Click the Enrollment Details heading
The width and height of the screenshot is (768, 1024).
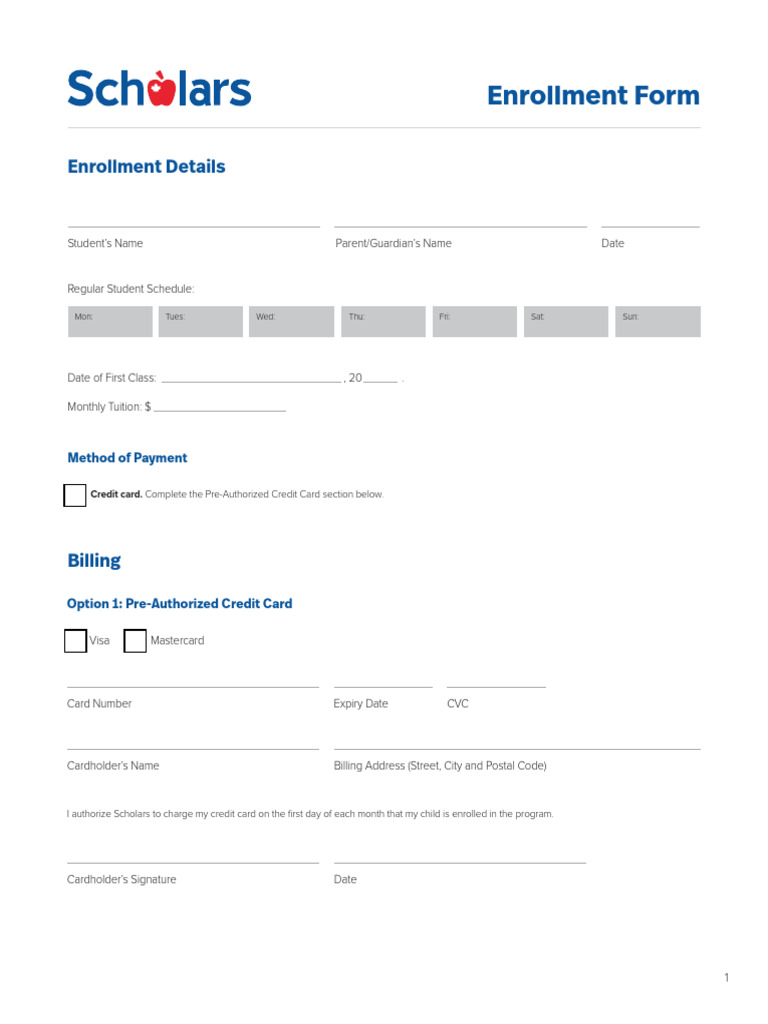click(146, 167)
